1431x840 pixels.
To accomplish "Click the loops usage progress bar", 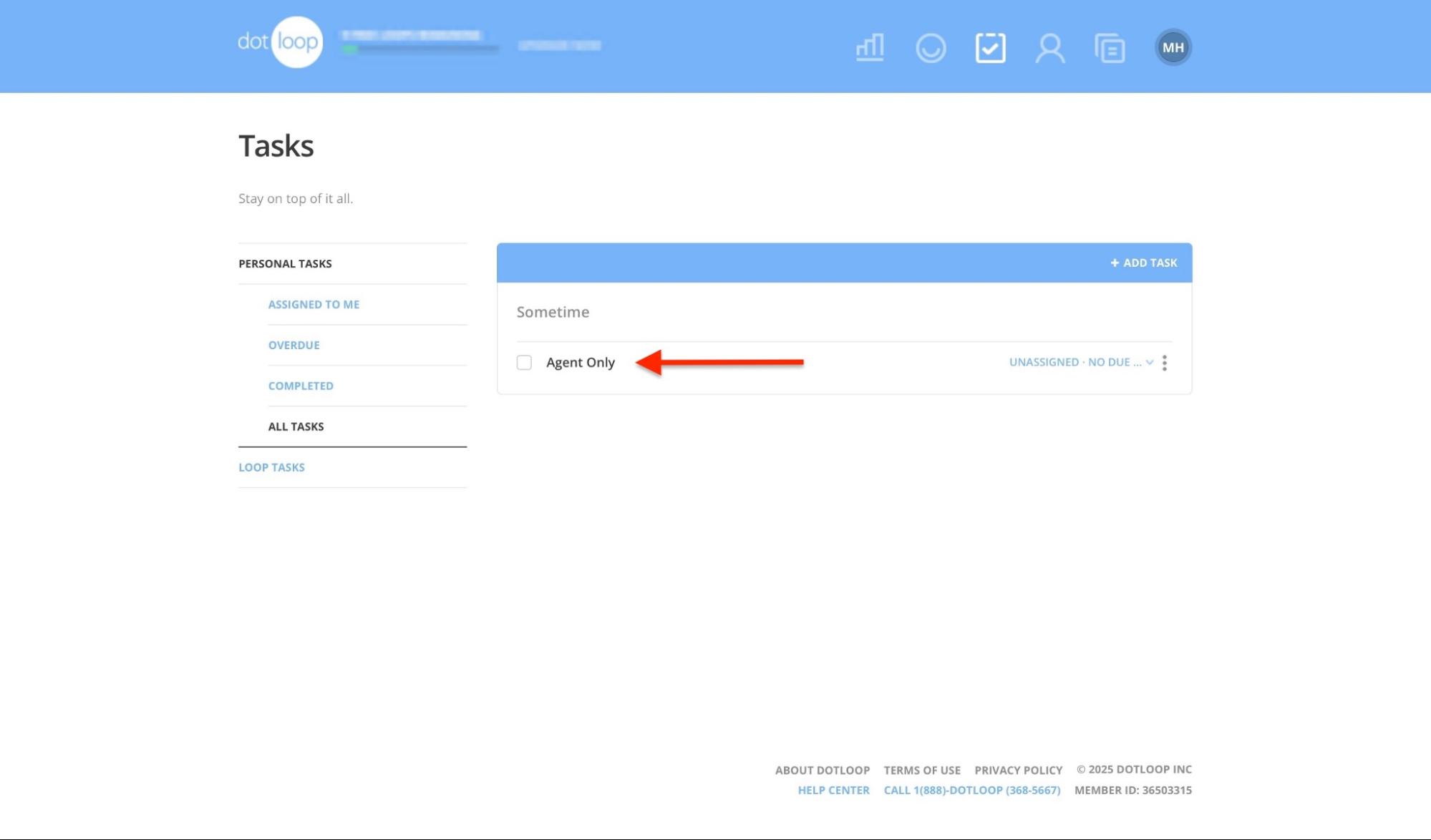I will [420, 49].
